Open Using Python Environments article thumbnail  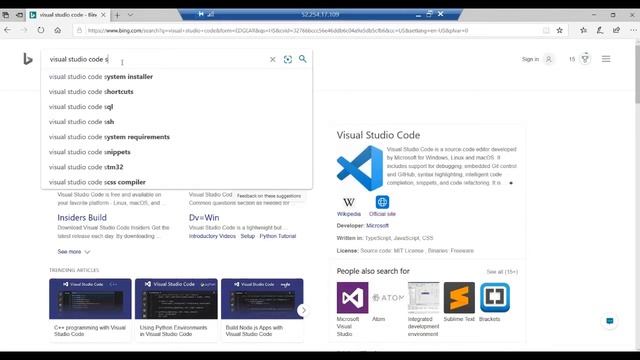pyautogui.click(x=176, y=299)
